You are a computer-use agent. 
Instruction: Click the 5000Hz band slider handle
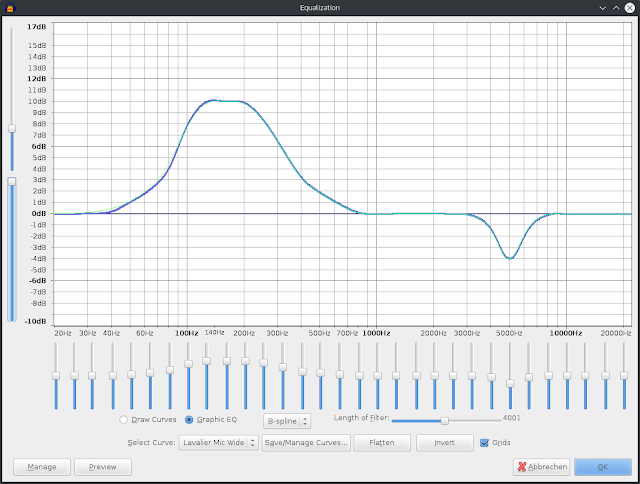(x=510, y=383)
